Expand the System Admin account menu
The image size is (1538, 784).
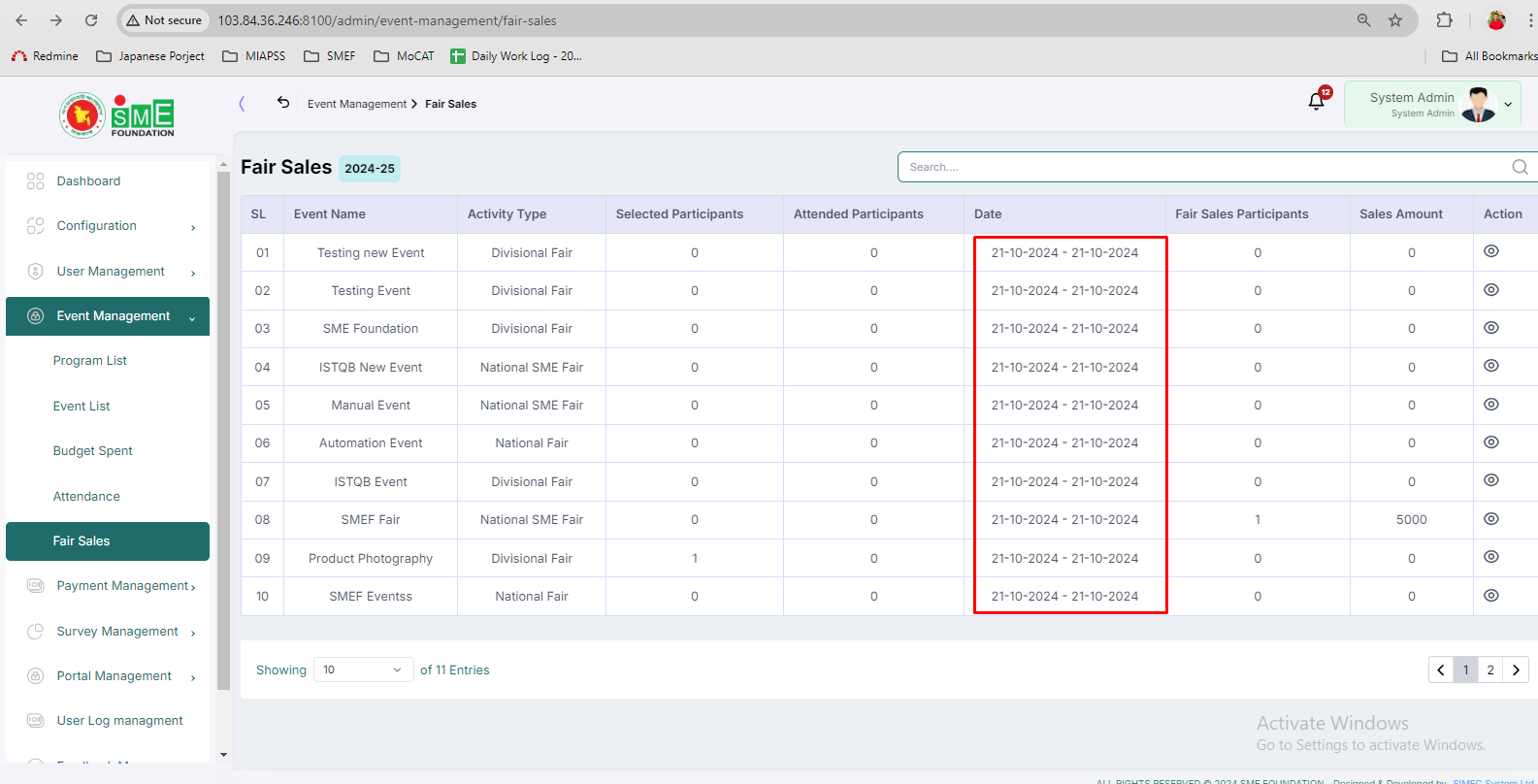pyautogui.click(x=1508, y=104)
